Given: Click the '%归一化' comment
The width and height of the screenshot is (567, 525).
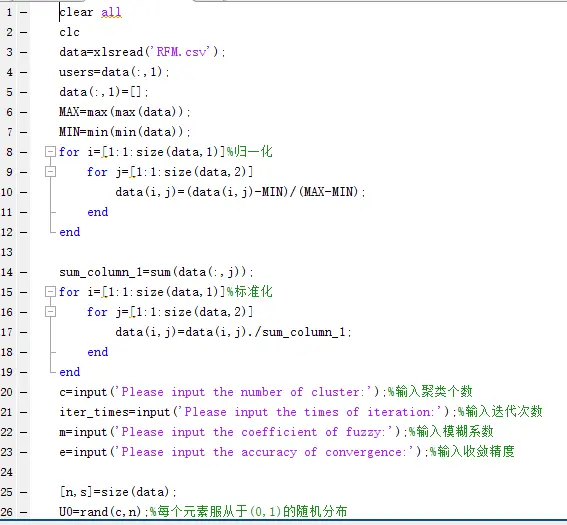Looking at the screenshot, I should coord(250,151).
